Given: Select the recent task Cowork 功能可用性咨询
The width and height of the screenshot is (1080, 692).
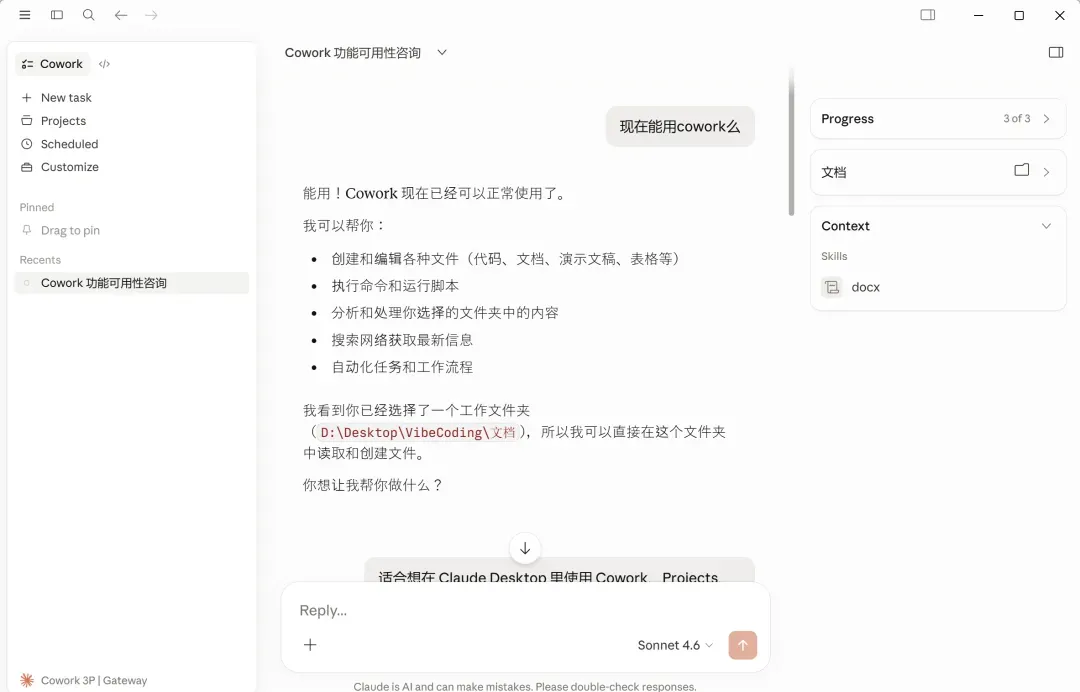Looking at the screenshot, I should pos(132,283).
